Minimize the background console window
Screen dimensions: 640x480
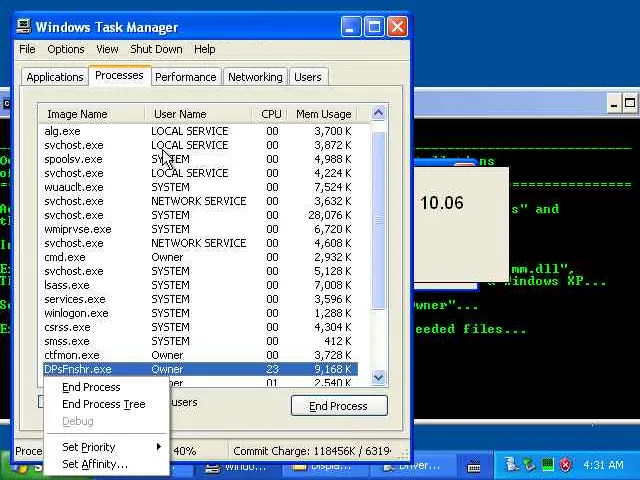pos(613,103)
